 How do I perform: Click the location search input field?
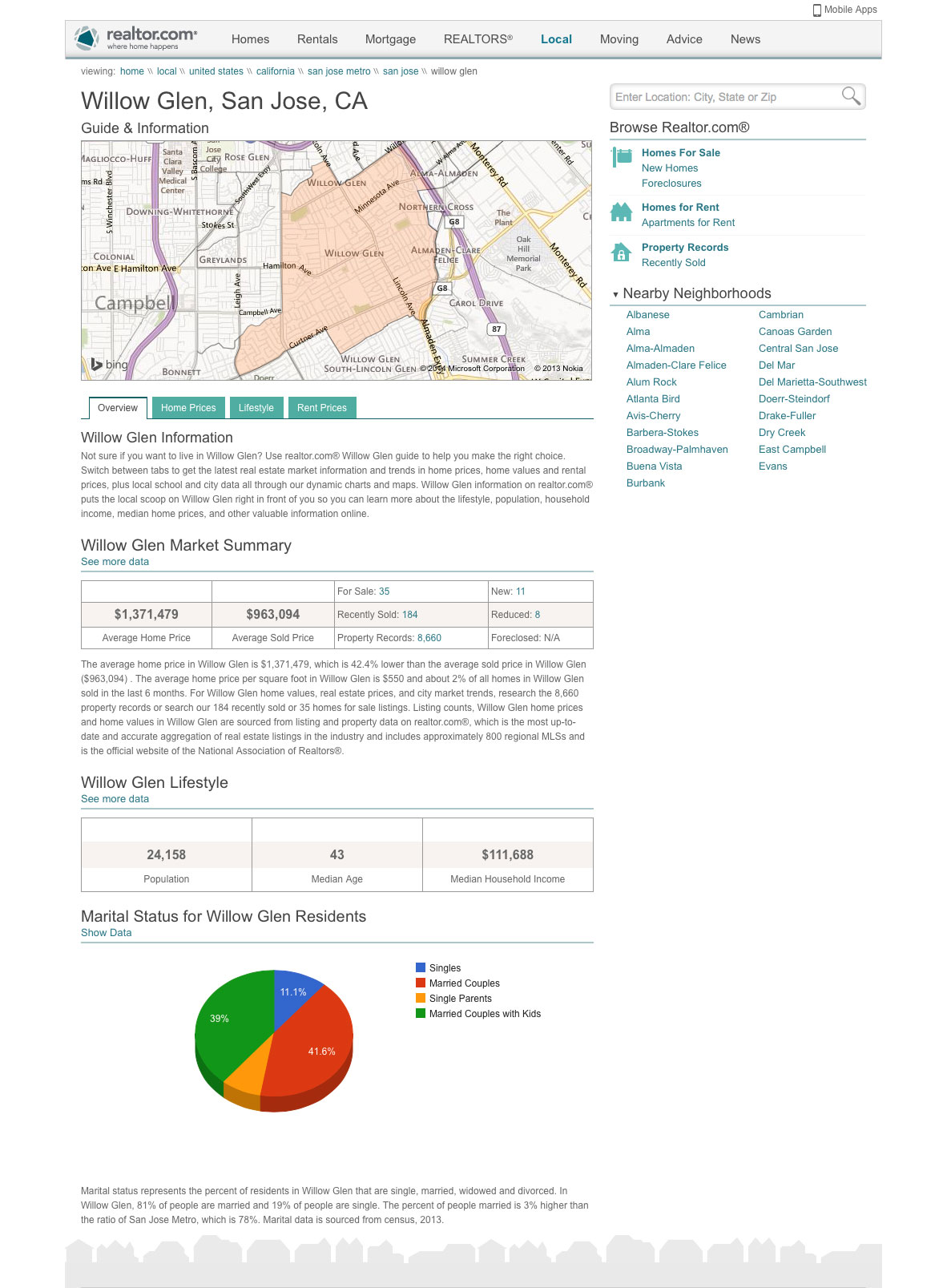[x=725, y=97]
